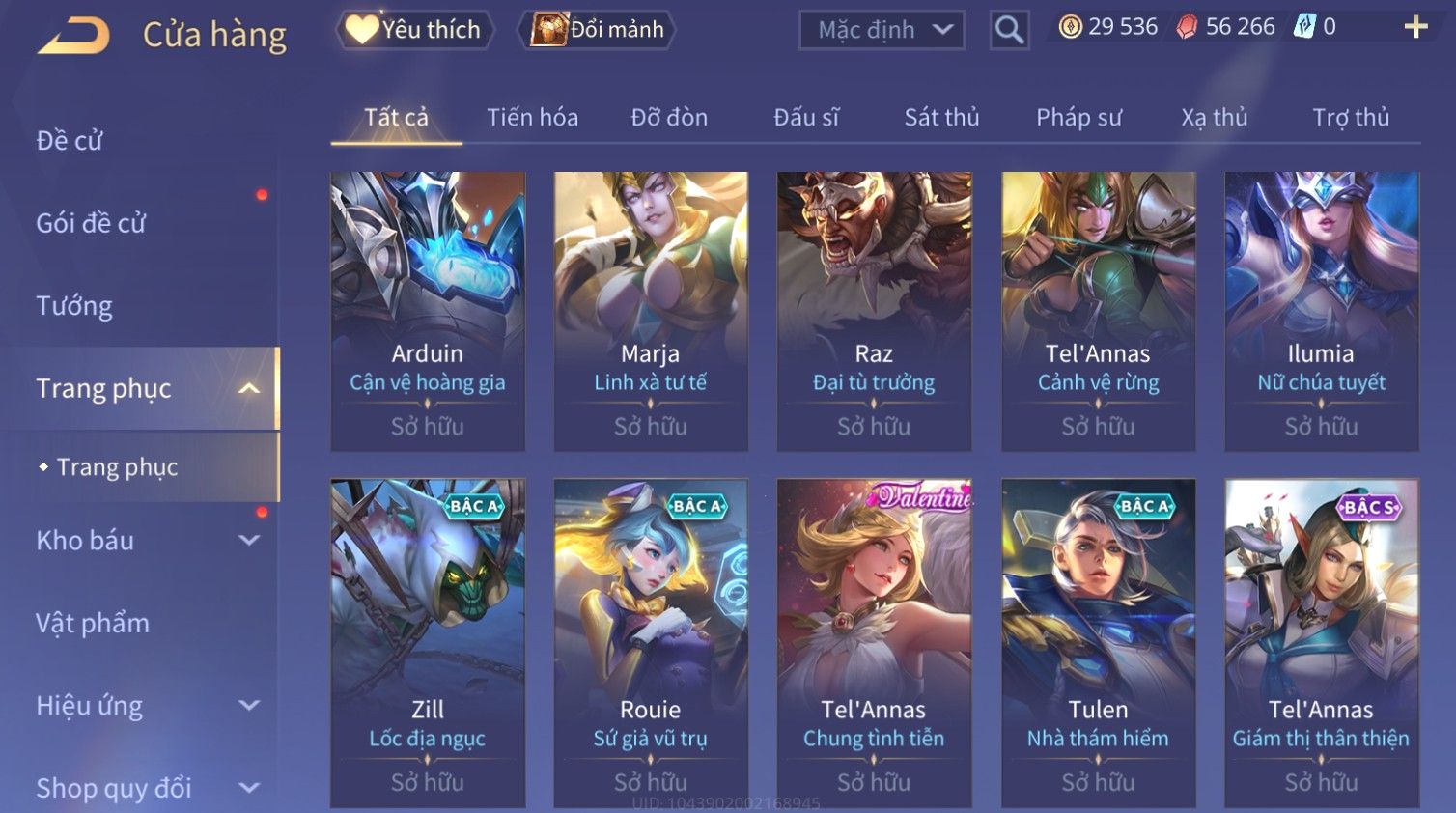Expand the Hiệu ứng sidebar section
The image size is (1456, 813).
(x=249, y=706)
